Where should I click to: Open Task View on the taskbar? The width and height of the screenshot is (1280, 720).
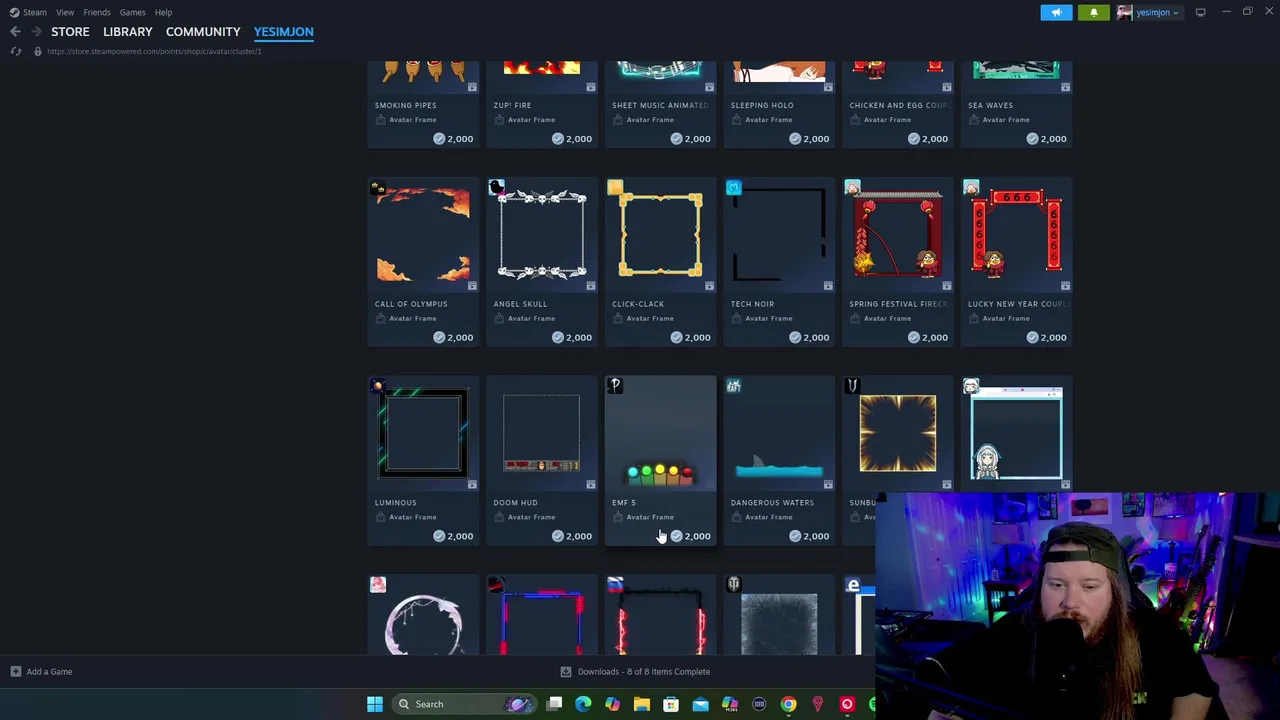554,704
